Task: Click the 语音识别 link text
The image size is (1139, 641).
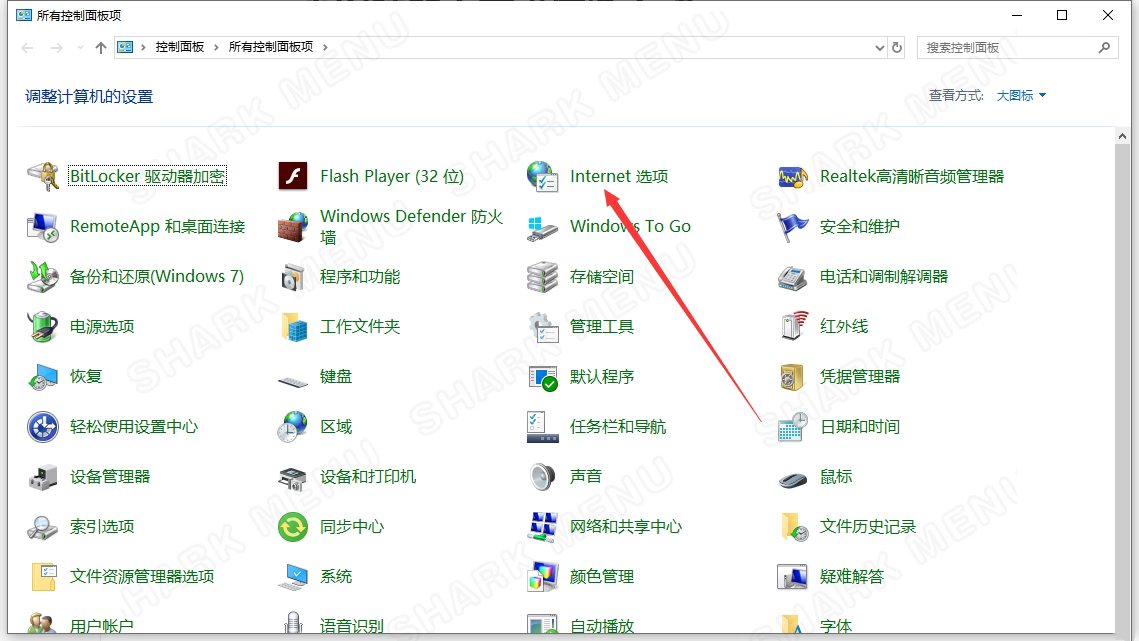Action: click(x=352, y=626)
